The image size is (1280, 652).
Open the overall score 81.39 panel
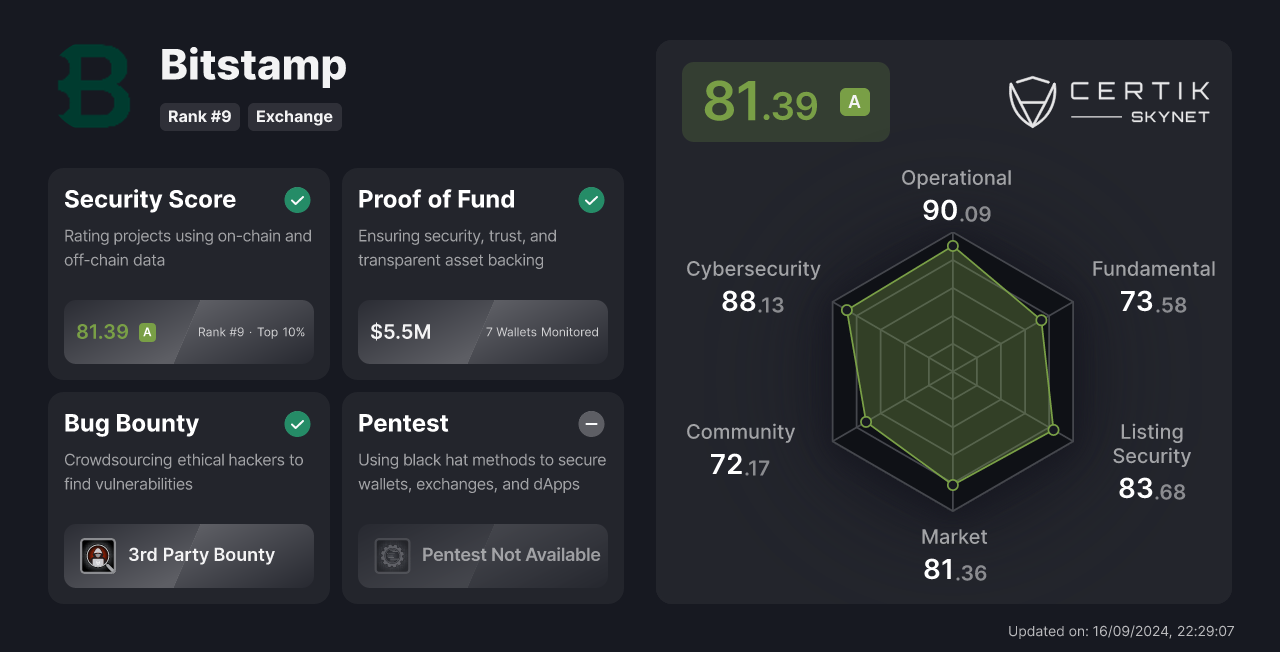pyautogui.click(x=785, y=102)
